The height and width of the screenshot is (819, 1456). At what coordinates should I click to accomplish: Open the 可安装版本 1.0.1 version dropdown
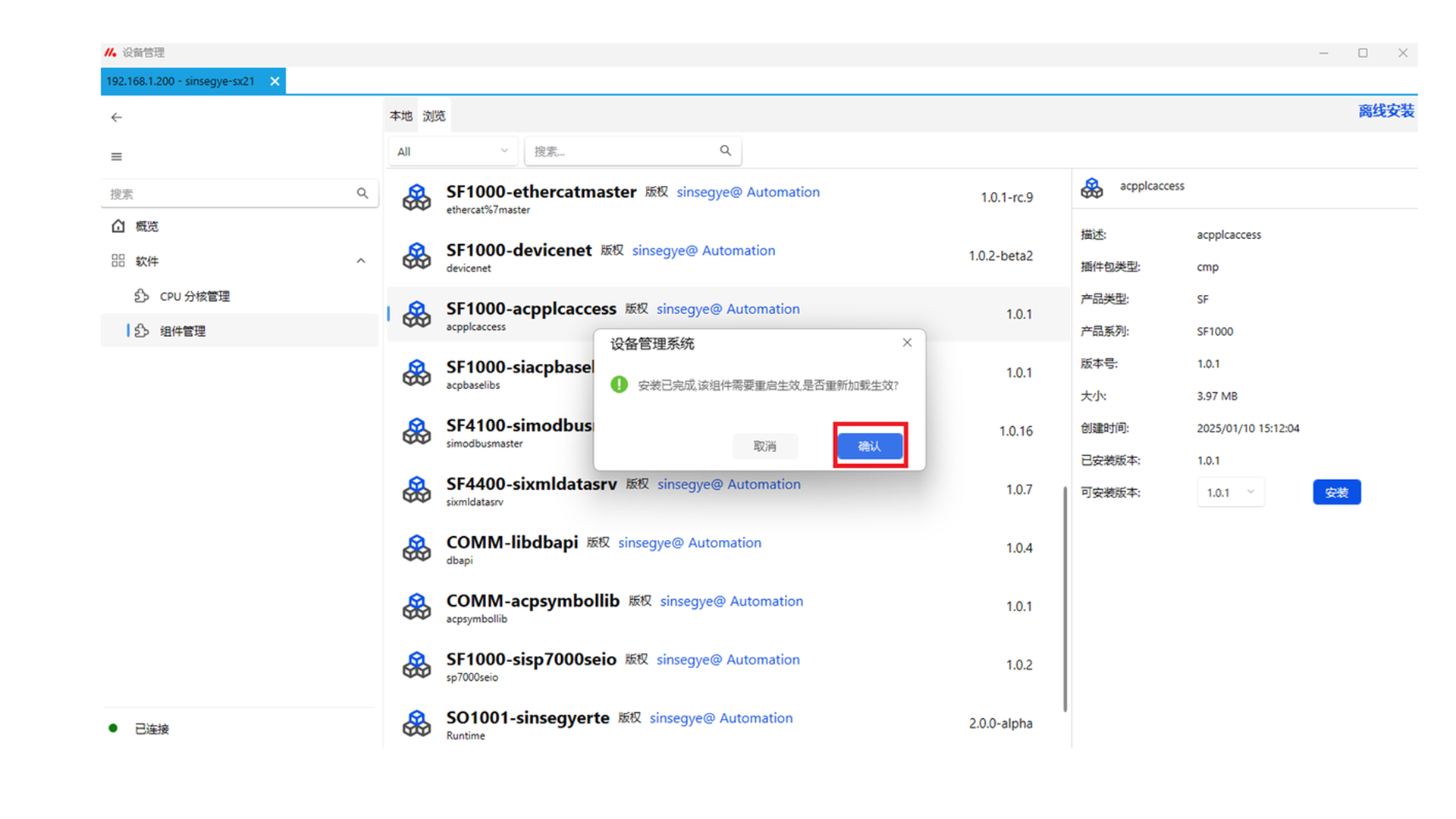1230,493
